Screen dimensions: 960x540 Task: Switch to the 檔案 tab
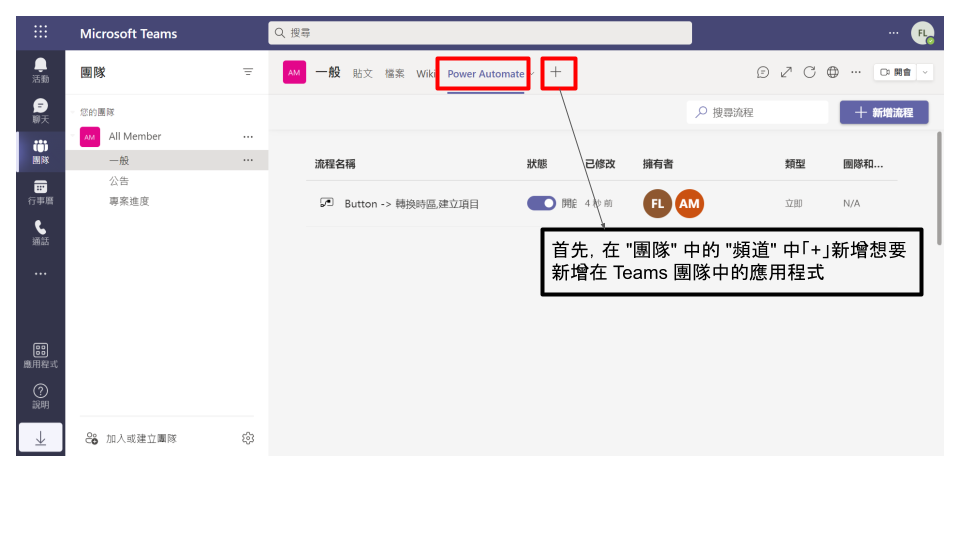tap(394, 73)
